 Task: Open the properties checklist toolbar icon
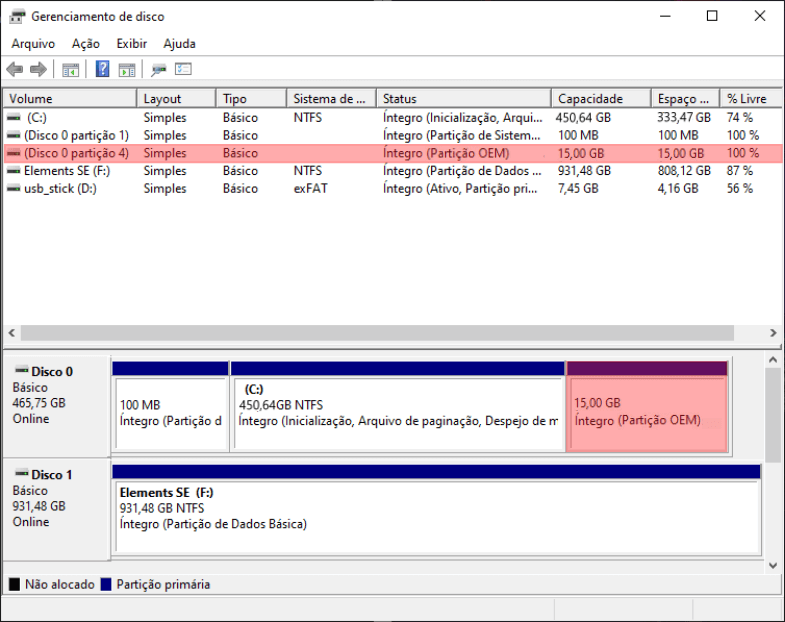point(183,69)
